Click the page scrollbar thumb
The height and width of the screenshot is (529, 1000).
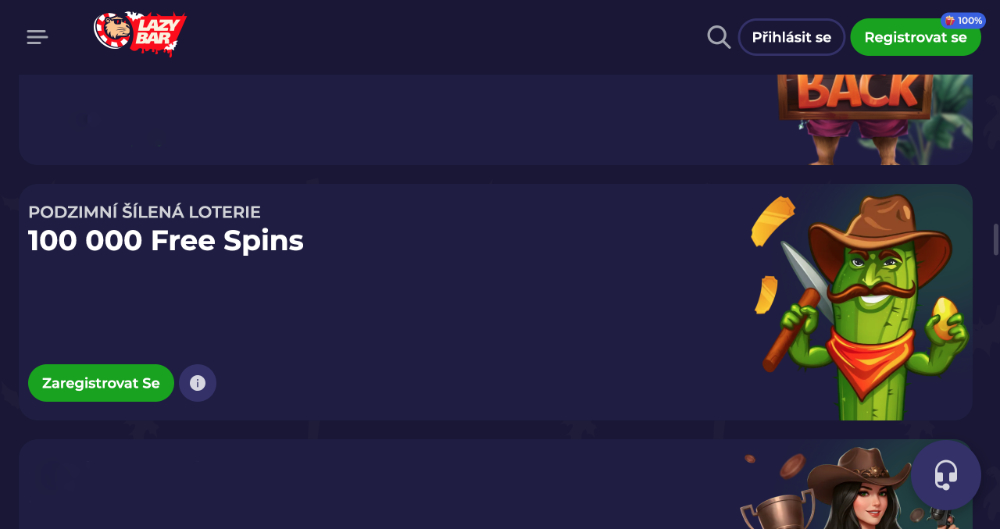coord(995,240)
